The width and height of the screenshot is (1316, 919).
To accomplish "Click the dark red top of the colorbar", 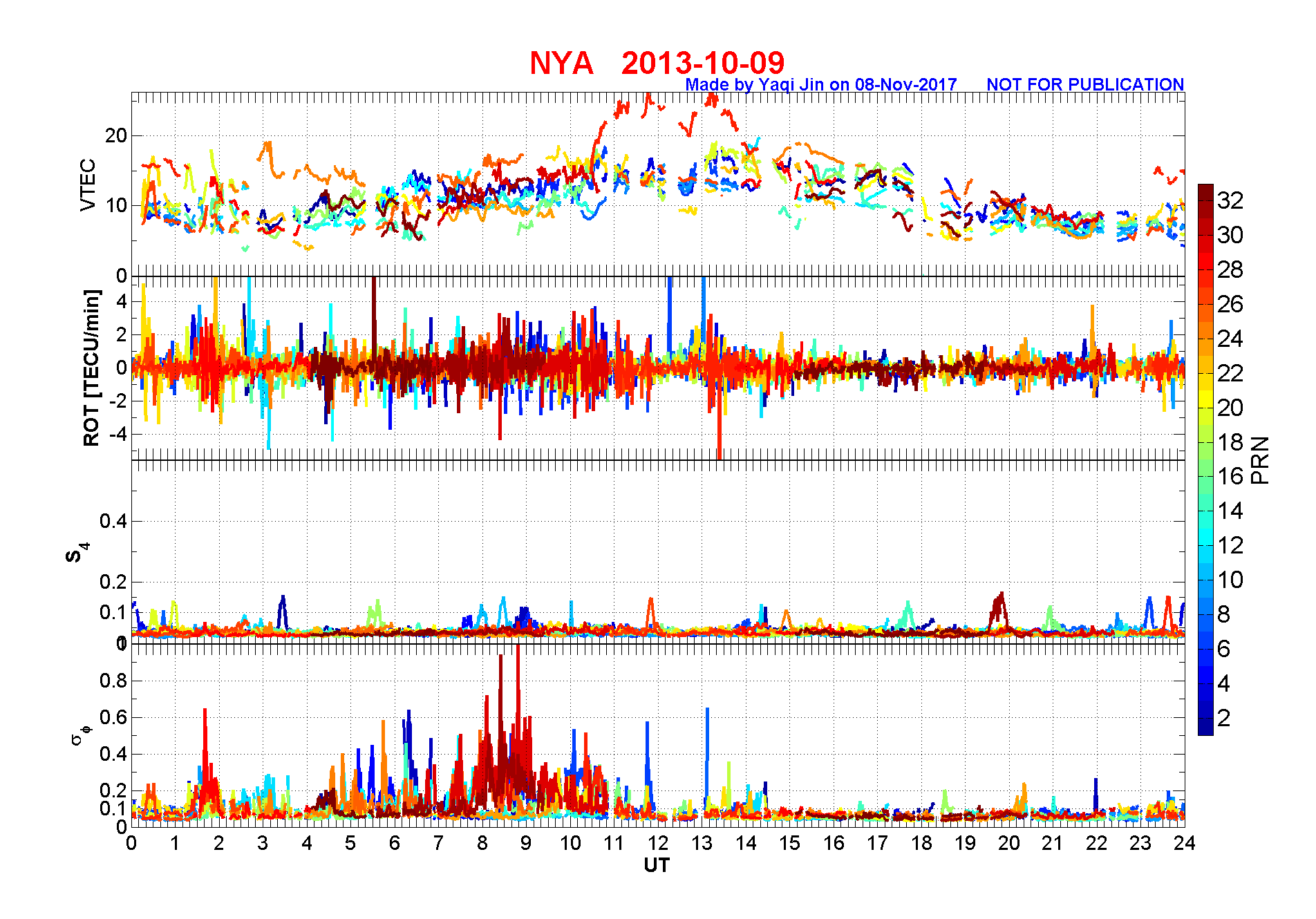I will click(1205, 192).
